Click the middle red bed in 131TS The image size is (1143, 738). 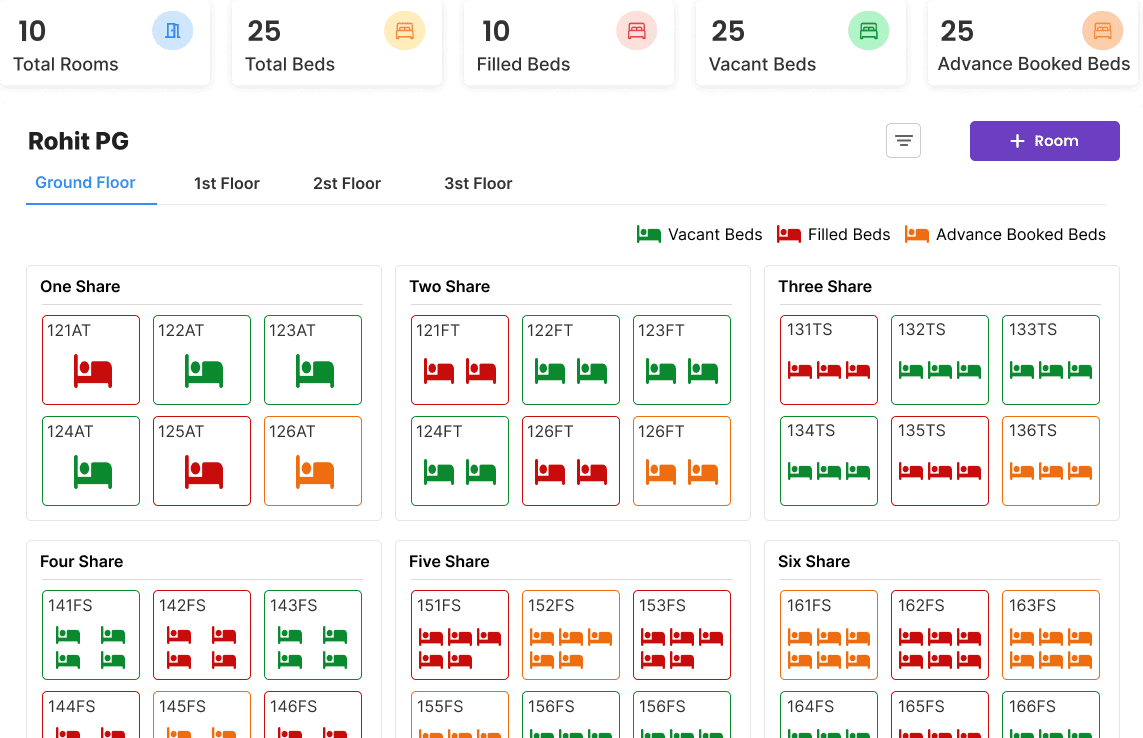coord(829,370)
